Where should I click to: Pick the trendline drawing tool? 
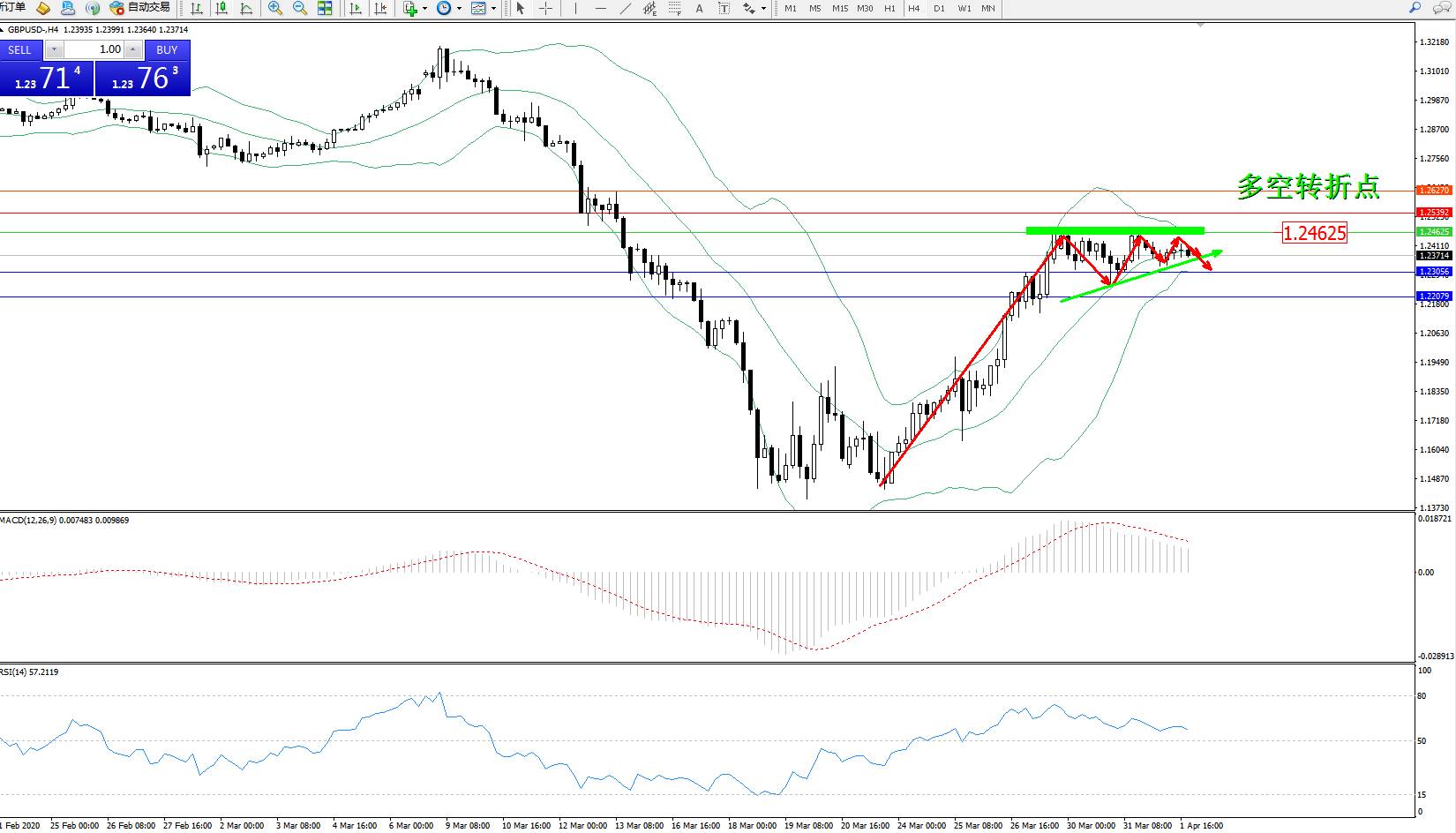pos(626,8)
